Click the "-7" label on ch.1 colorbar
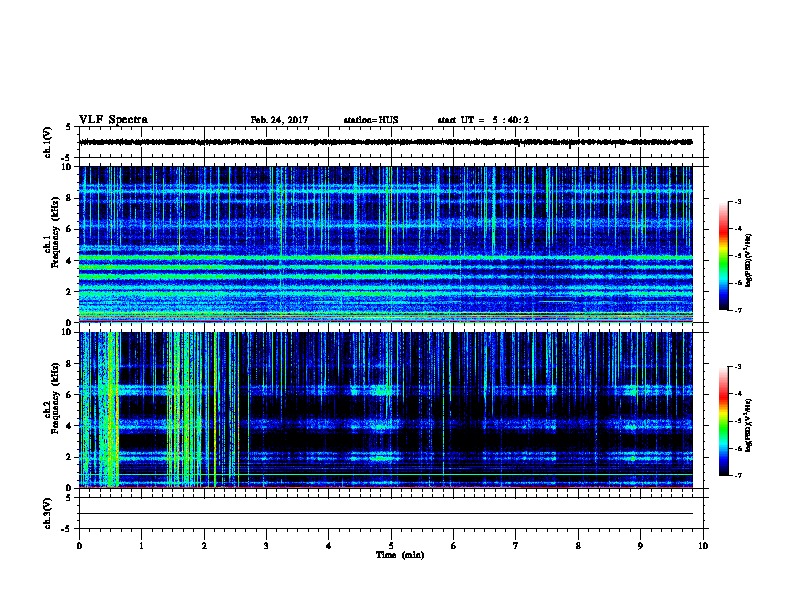Image resolution: width=792 pixels, height=612 pixels. (x=737, y=310)
